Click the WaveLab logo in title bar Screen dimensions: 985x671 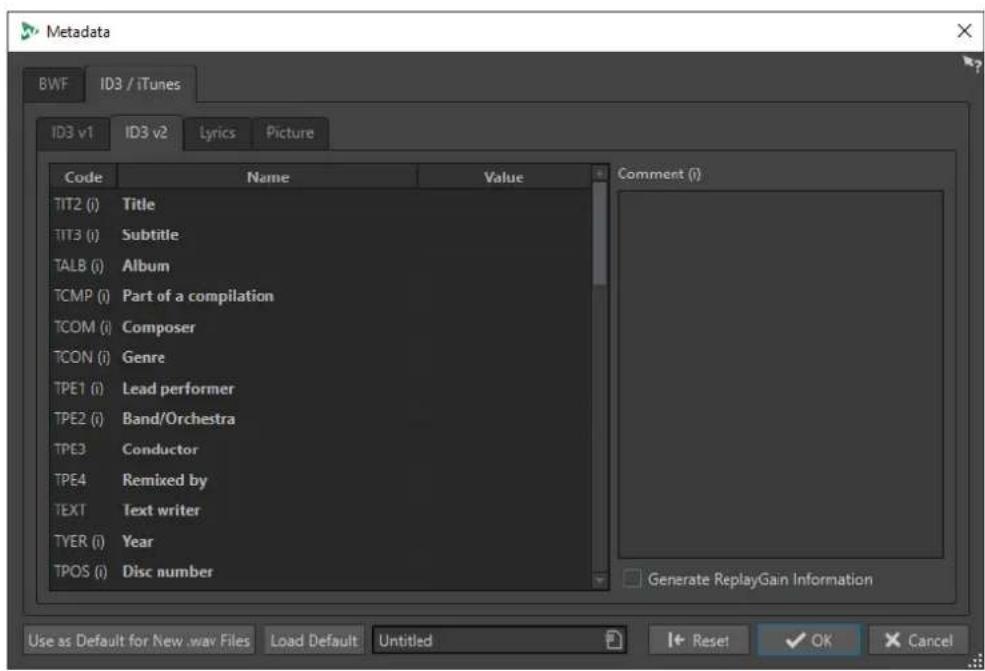coord(28,31)
